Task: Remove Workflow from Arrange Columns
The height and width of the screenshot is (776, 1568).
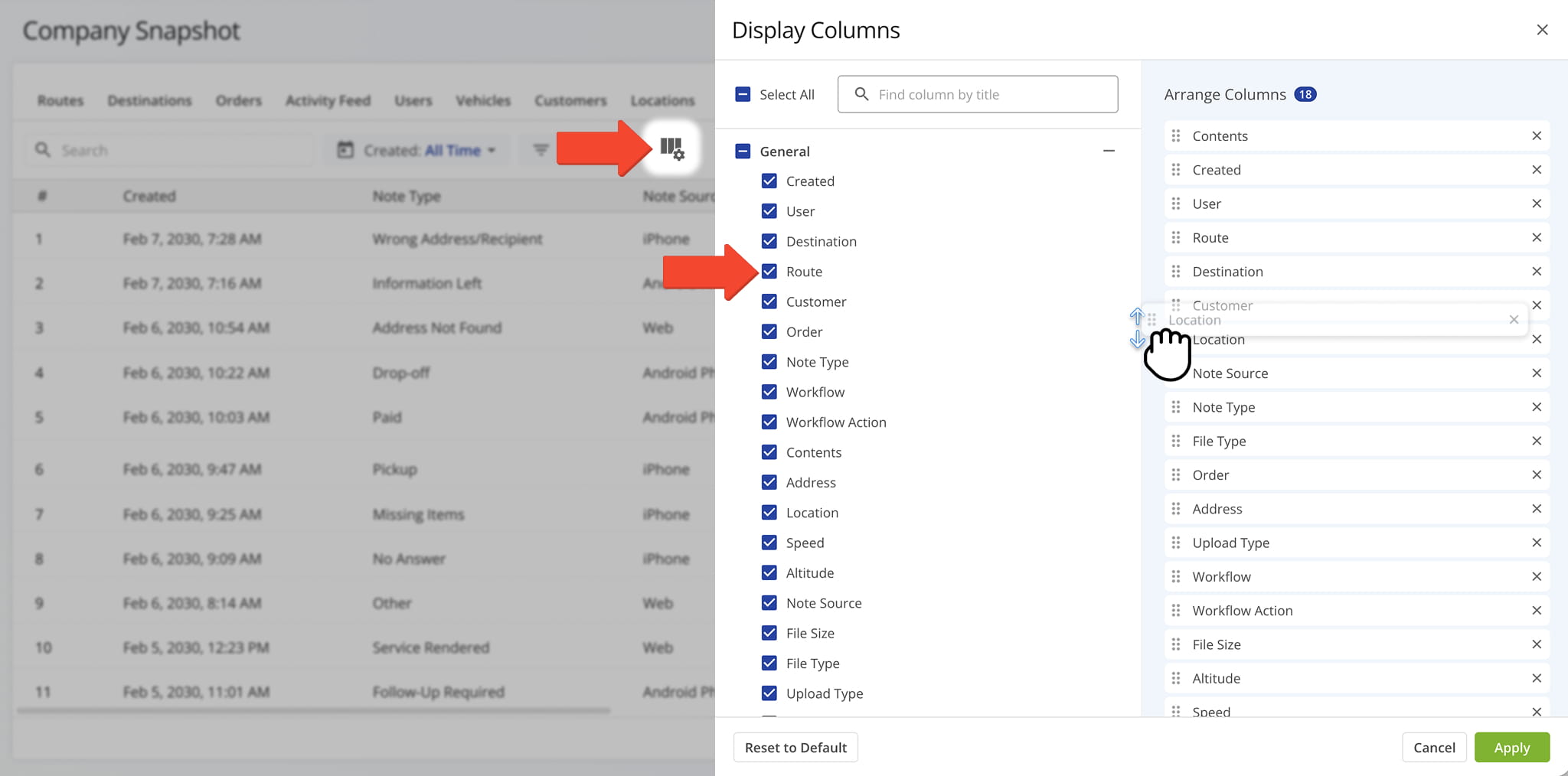Action: (x=1536, y=576)
